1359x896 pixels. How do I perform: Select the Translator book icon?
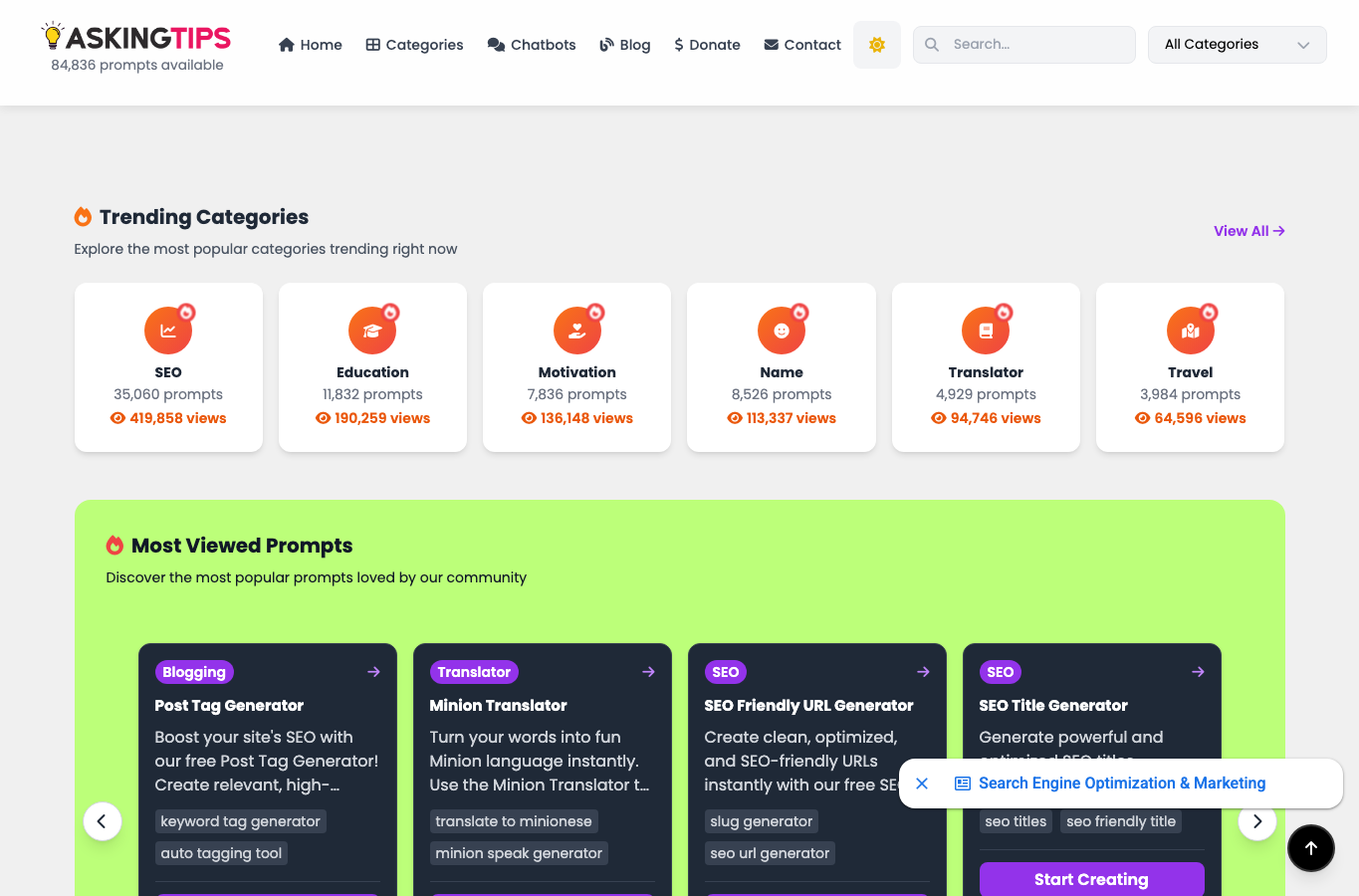tap(986, 331)
